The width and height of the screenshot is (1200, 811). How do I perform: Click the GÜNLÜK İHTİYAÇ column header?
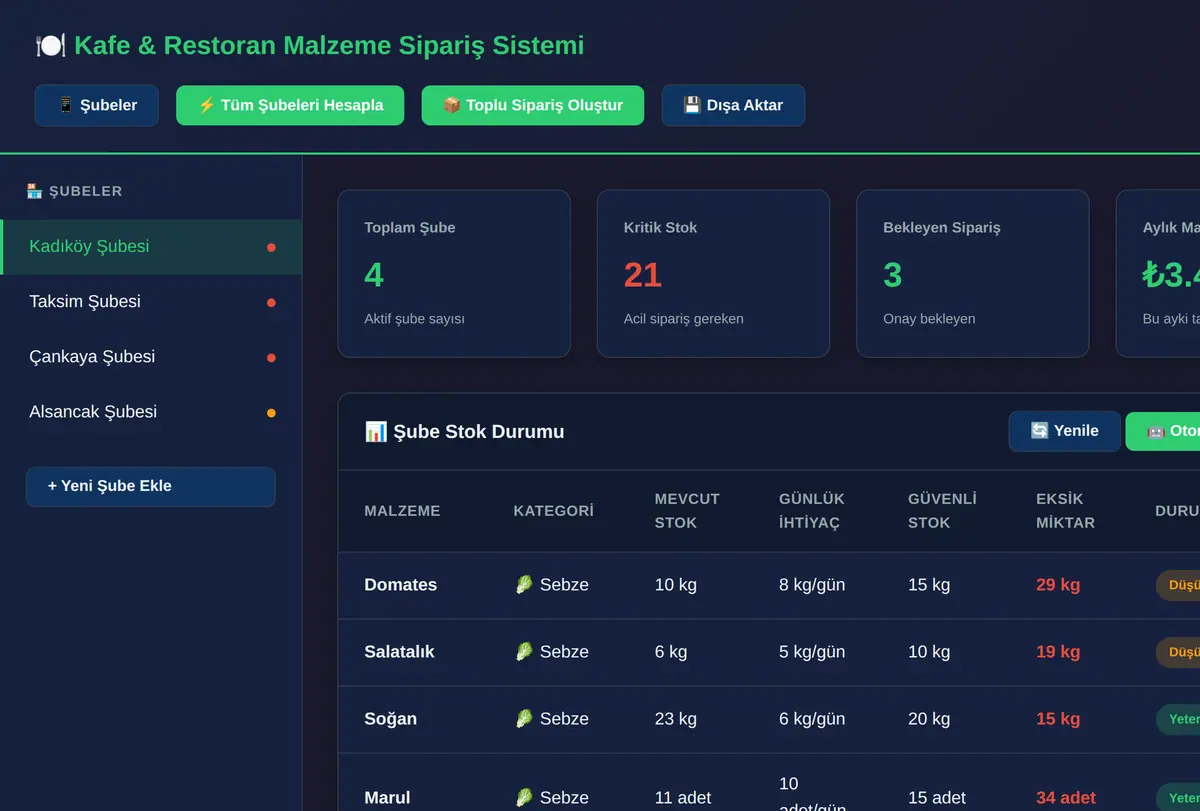pos(812,511)
